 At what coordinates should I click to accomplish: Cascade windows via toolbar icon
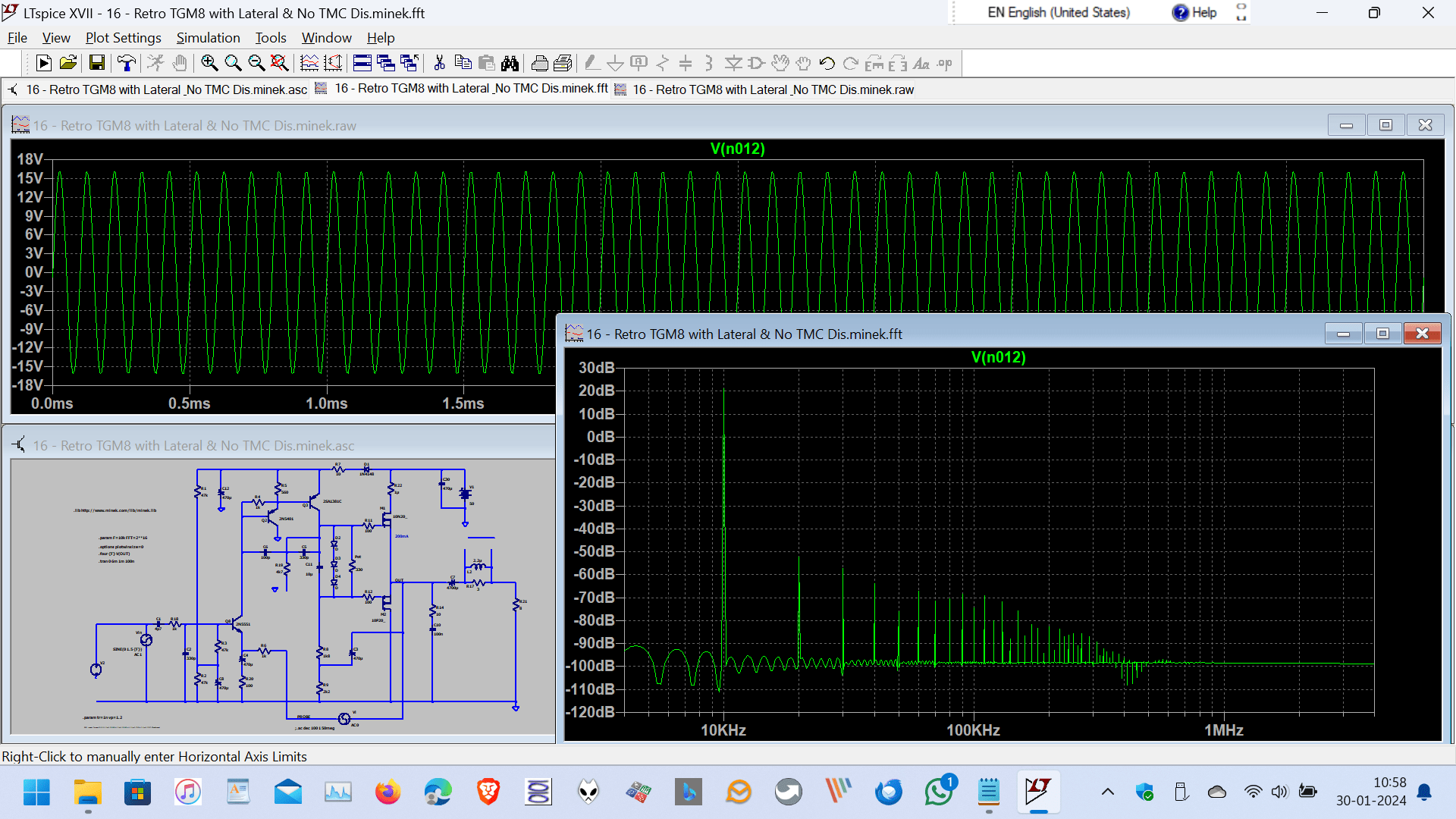(386, 64)
